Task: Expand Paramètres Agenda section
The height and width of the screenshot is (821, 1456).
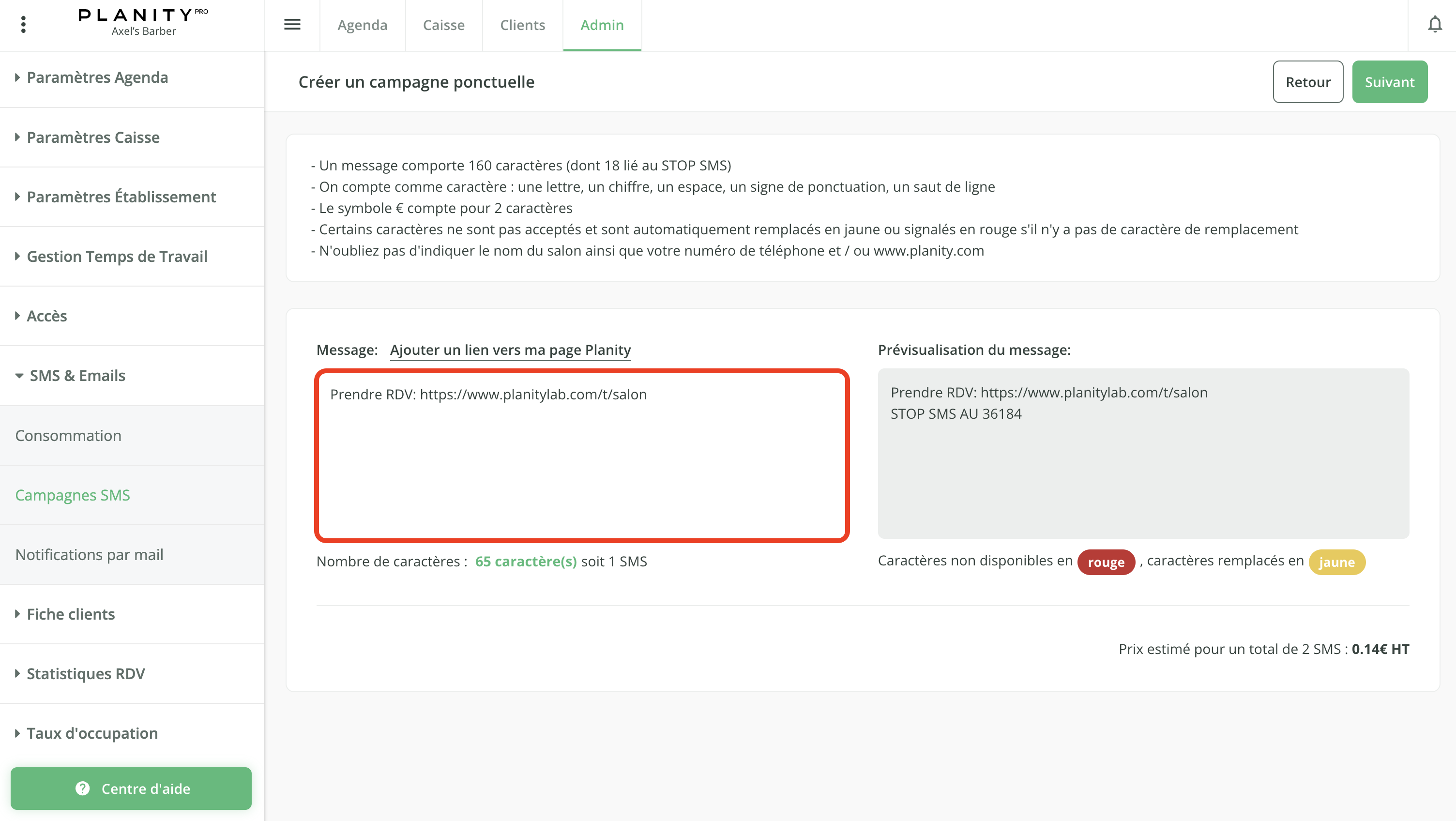Action: 97,77
